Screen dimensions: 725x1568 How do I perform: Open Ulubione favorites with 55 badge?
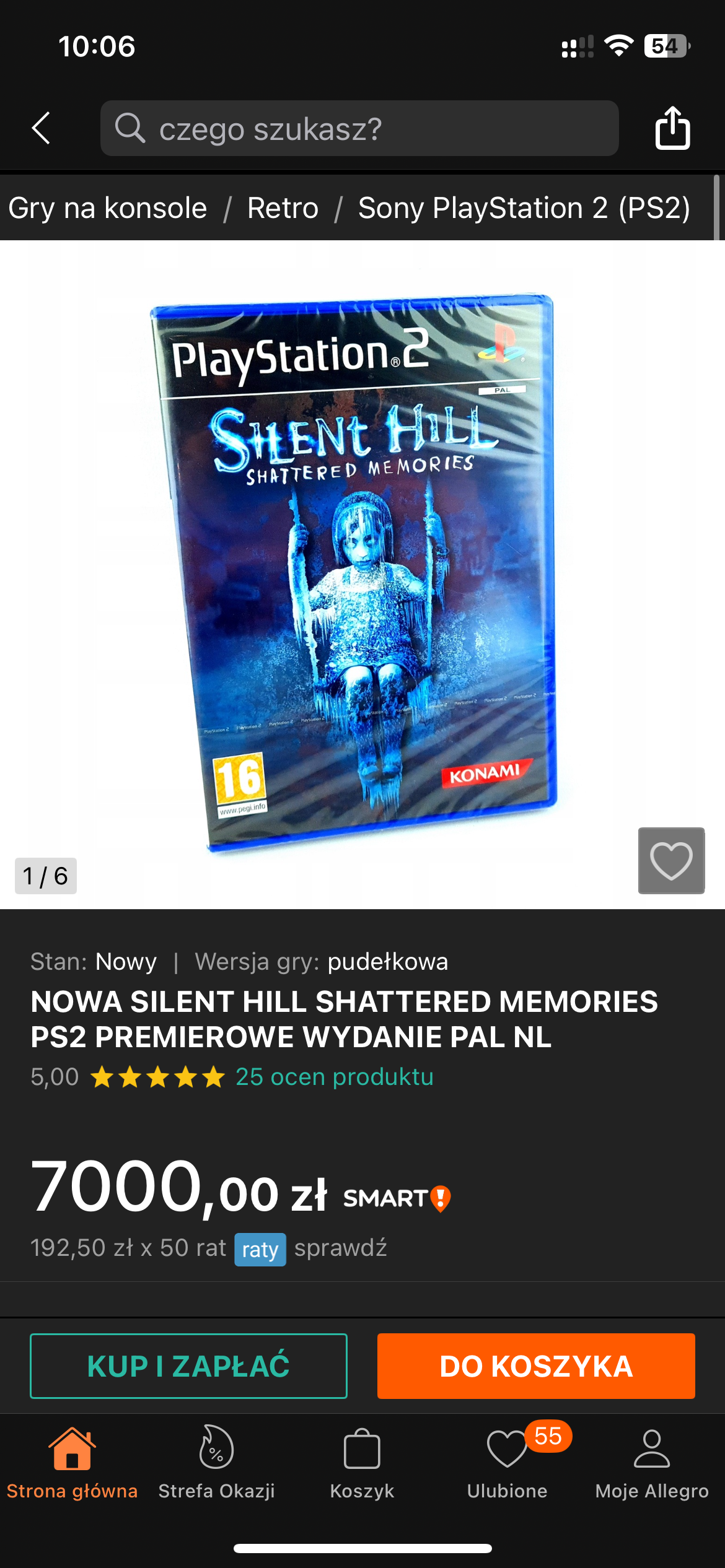508,1463
